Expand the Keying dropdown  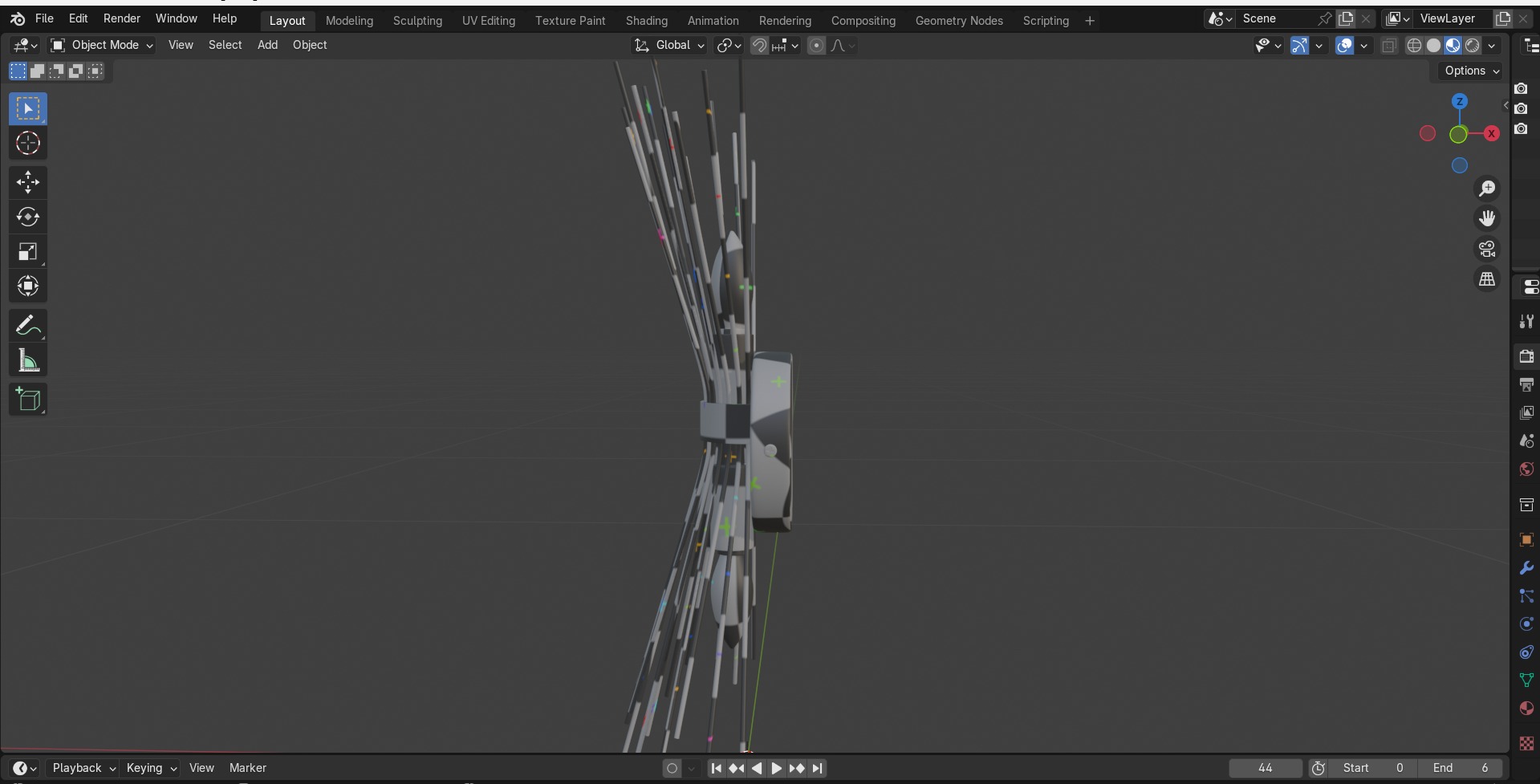[151, 769]
